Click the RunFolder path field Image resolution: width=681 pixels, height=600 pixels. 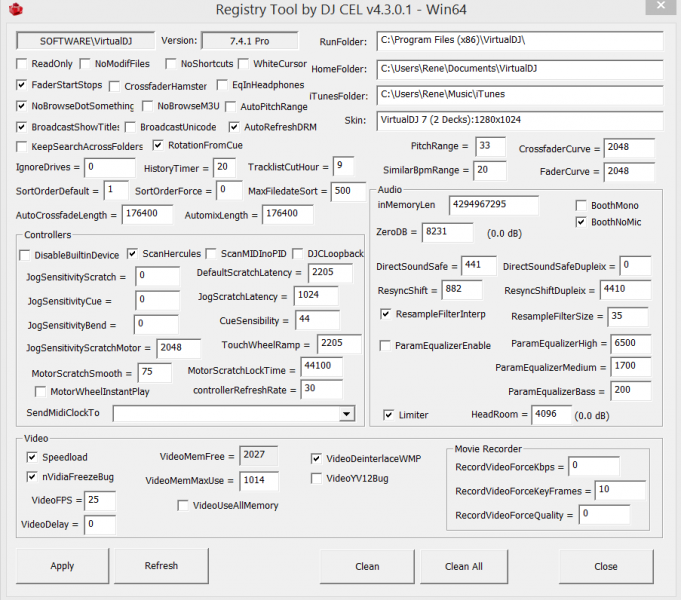520,41
